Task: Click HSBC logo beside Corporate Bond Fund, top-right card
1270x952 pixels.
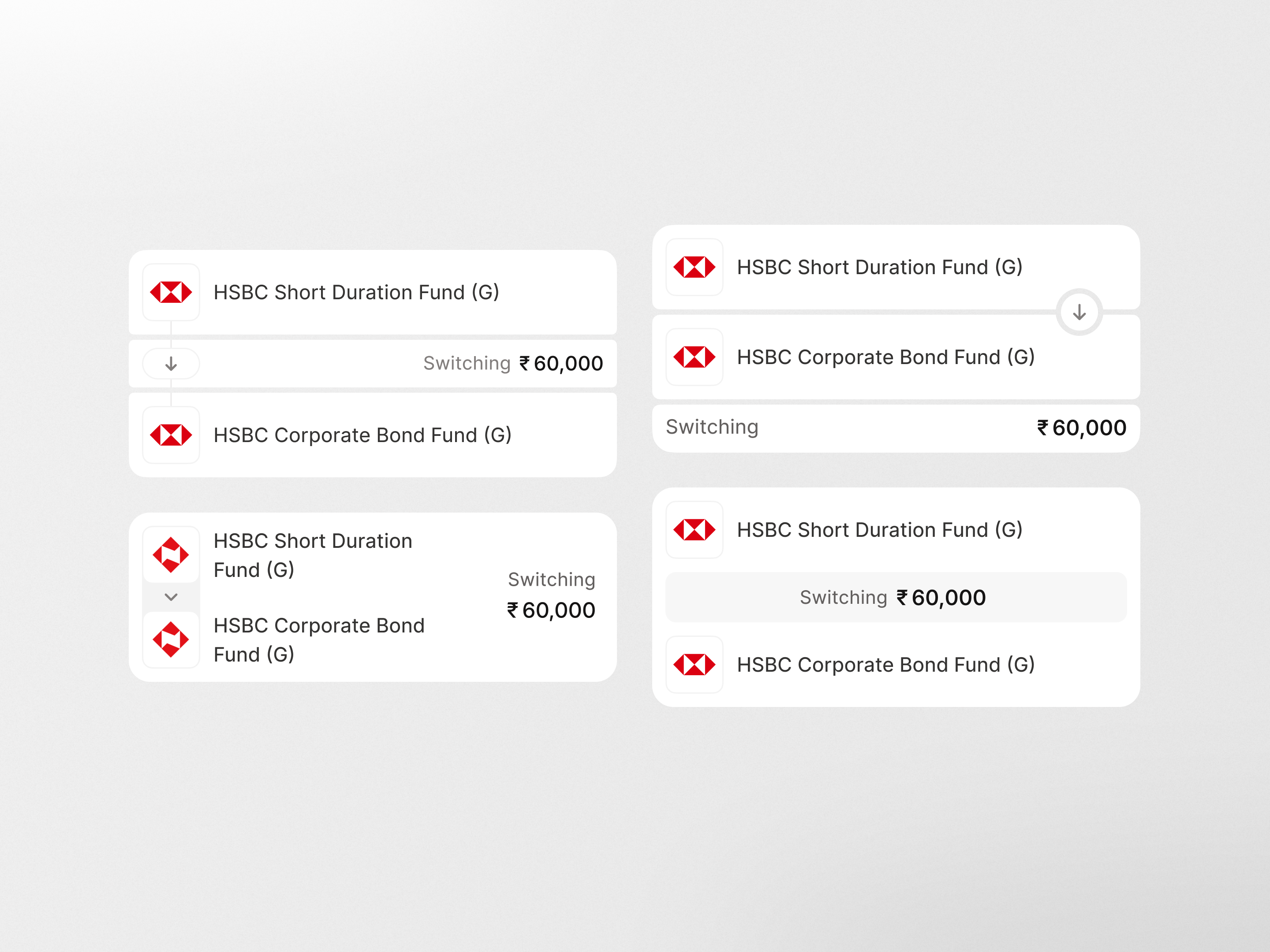Action: click(694, 357)
